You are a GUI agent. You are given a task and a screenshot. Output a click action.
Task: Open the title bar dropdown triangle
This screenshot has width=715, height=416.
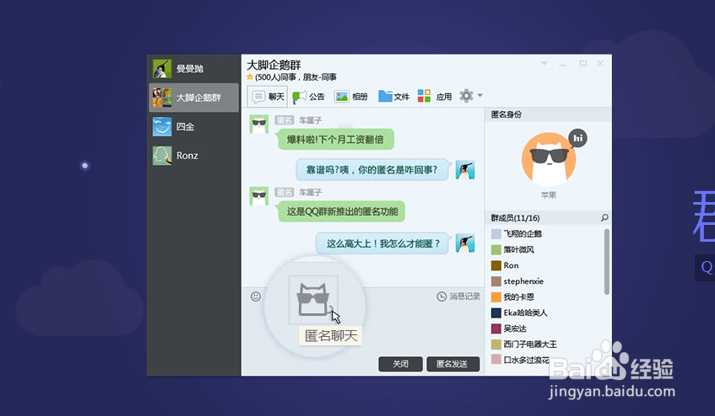pyautogui.click(x=544, y=63)
